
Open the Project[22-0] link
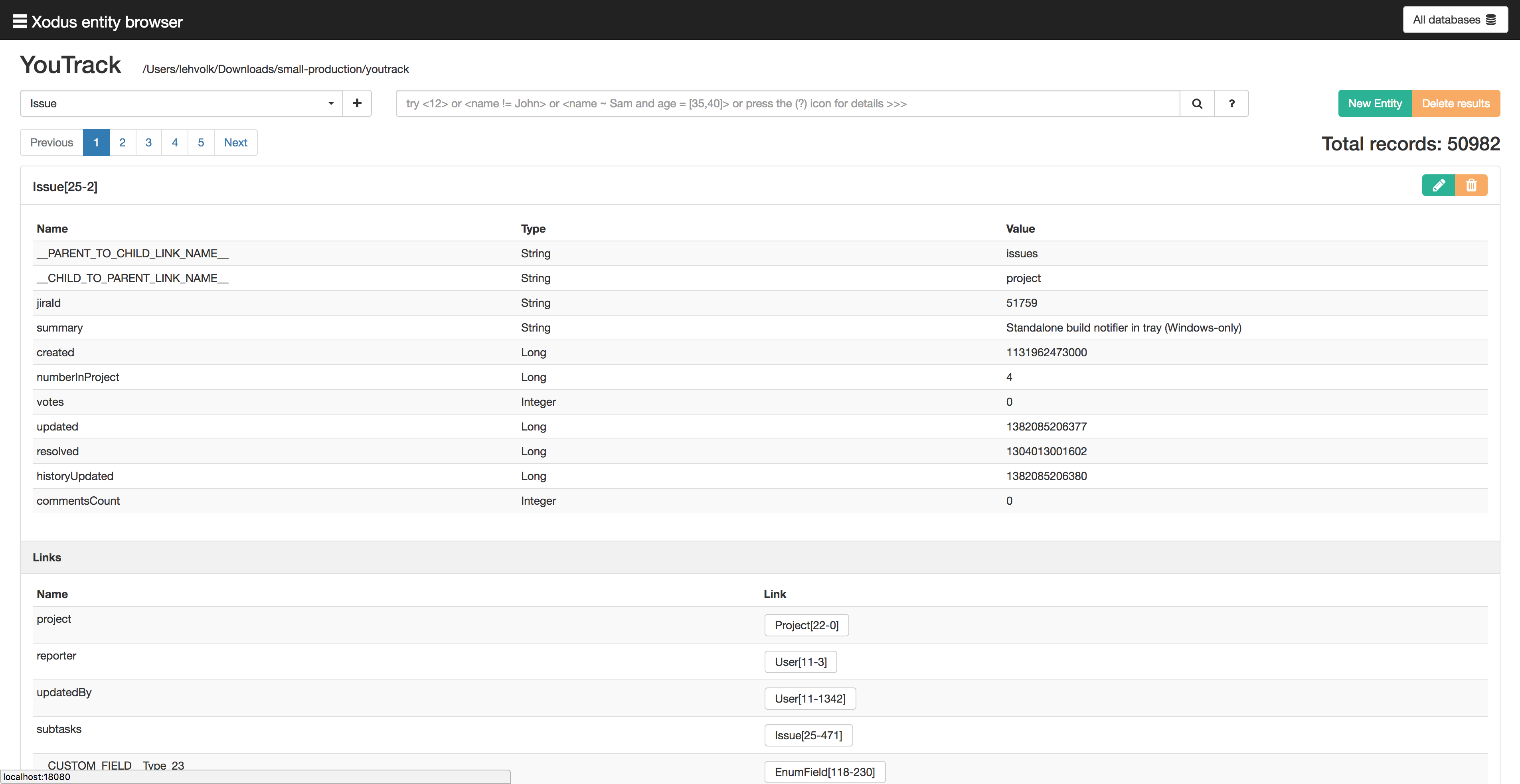(x=806, y=625)
